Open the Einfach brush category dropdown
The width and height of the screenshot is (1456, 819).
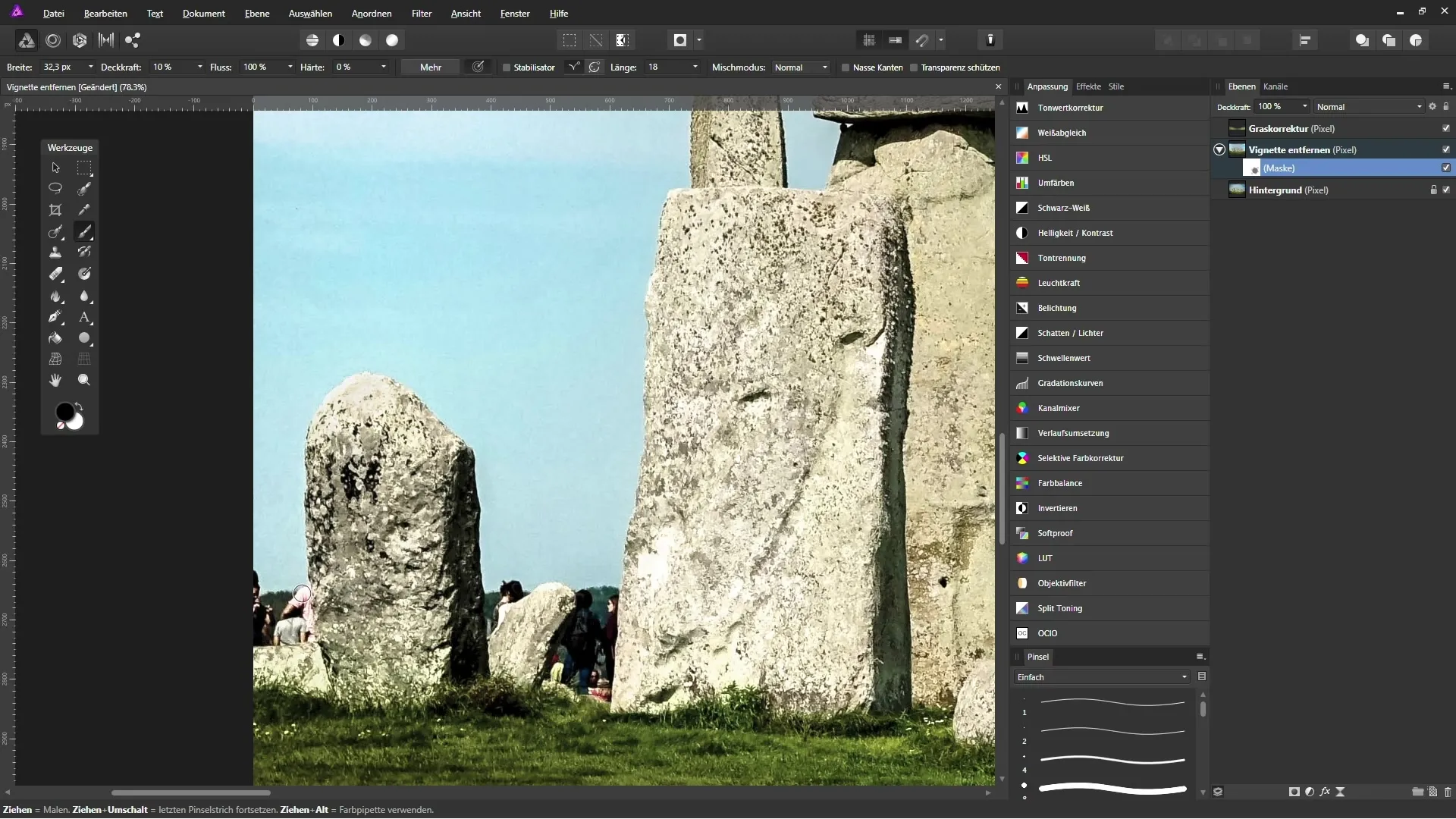coord(1102,677)
